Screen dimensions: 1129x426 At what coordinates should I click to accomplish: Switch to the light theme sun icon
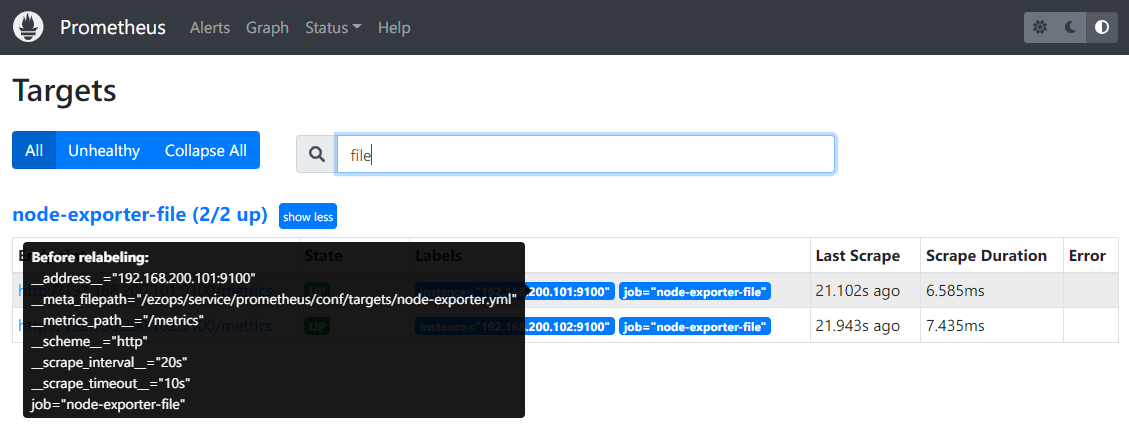(x=1040, y=28)
